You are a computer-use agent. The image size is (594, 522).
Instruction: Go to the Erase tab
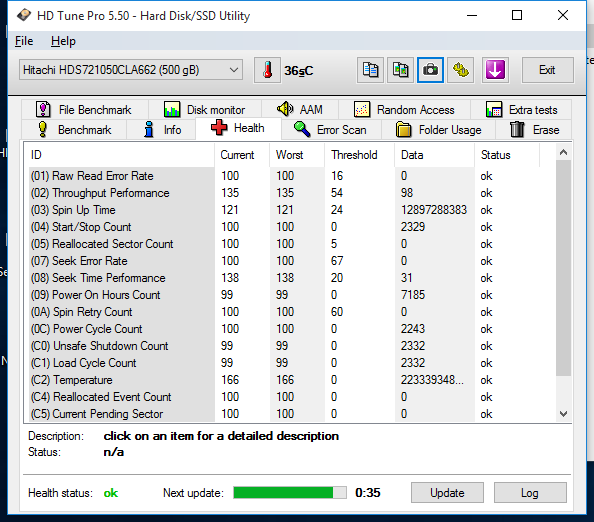[x=534, y=130]
